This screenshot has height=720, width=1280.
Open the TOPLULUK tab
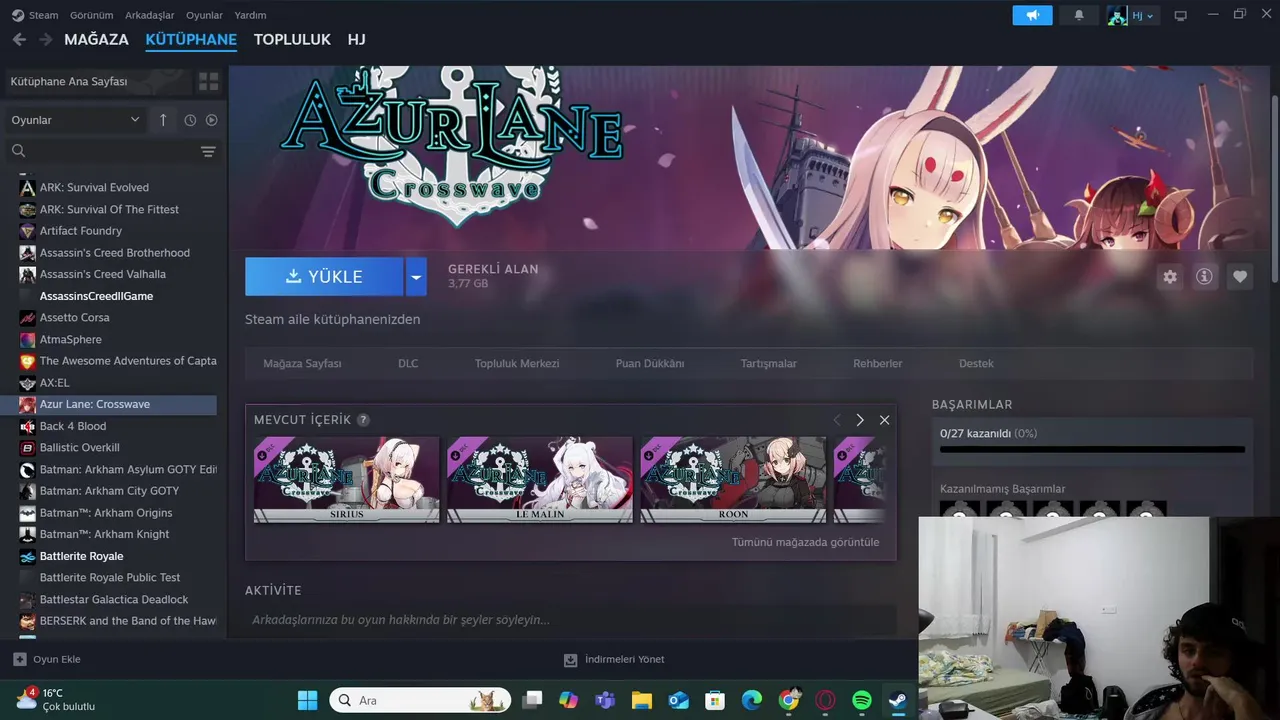[292, 40]
